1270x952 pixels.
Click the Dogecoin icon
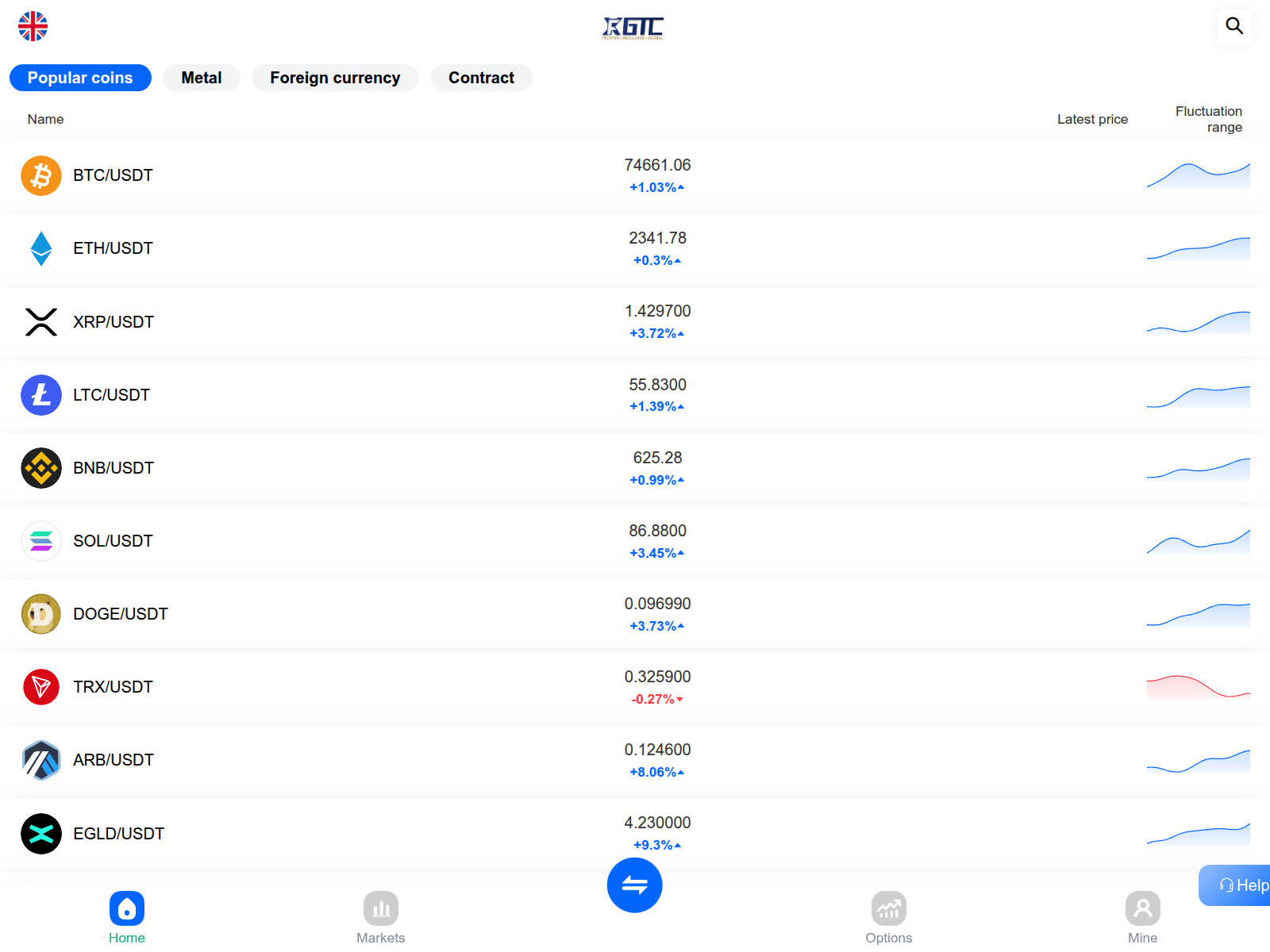pyautogui.click(x=41, y=614)
